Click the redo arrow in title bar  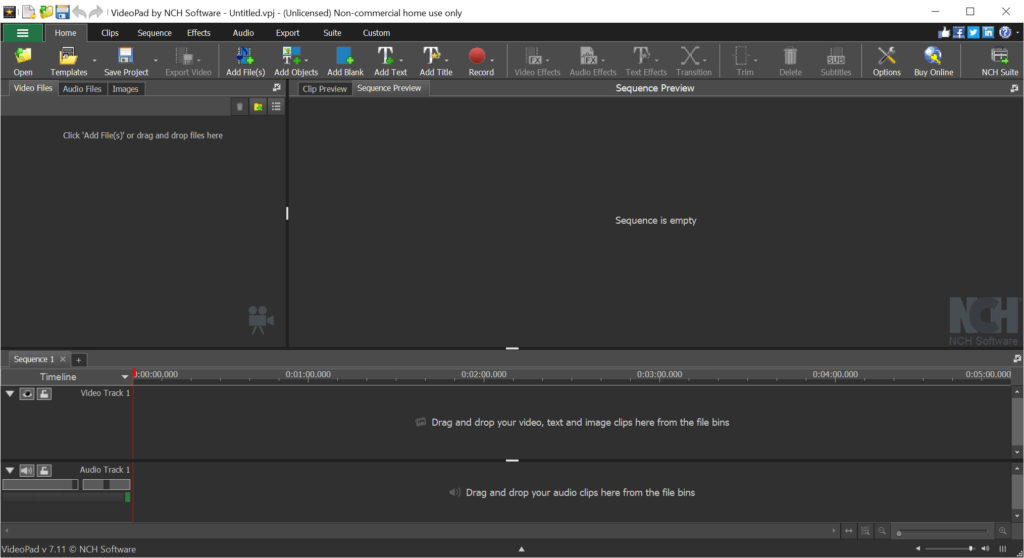point(95,12)
